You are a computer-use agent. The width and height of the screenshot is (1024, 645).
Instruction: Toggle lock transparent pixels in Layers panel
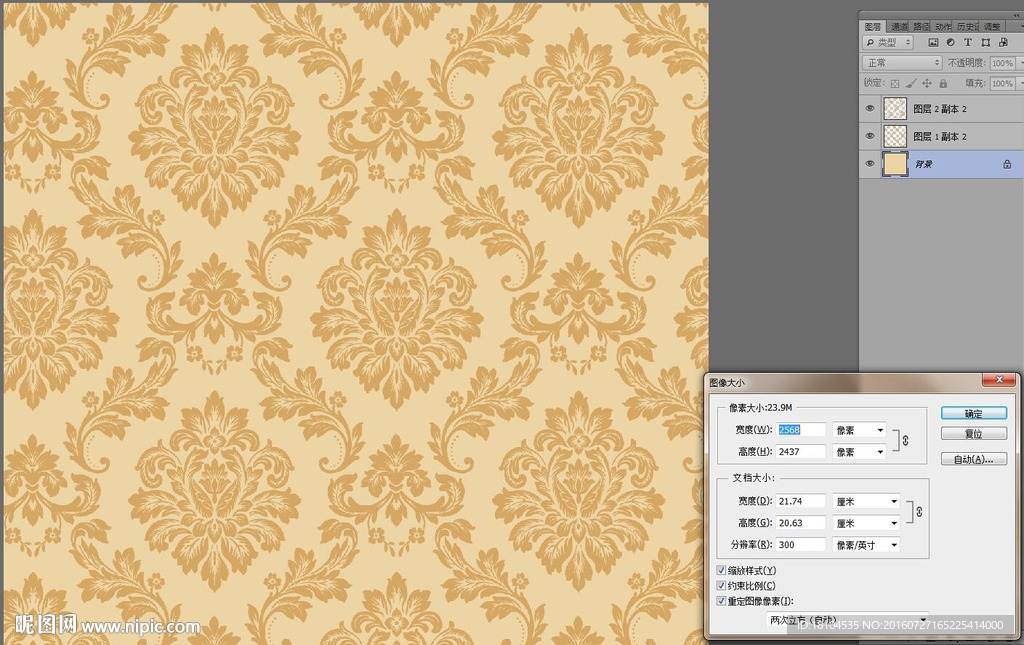click(x=895, y=84)
